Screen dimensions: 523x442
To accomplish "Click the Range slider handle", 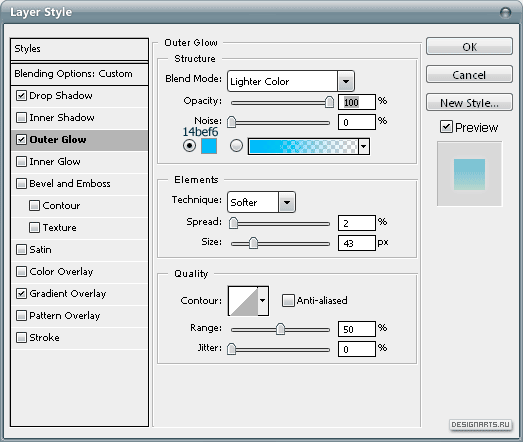I will 281,329.
